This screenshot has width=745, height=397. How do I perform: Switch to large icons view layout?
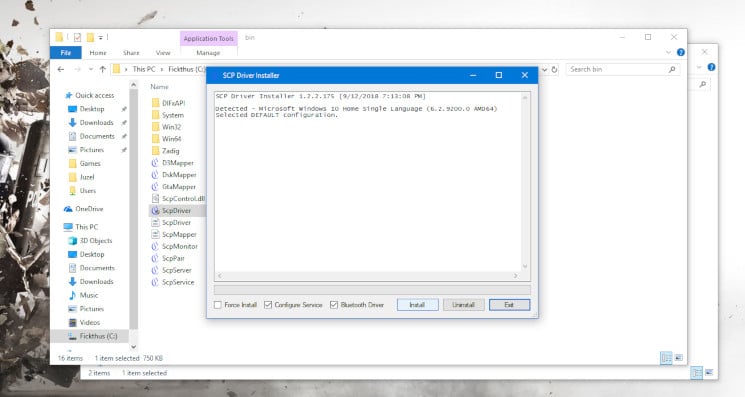(678, 358)
